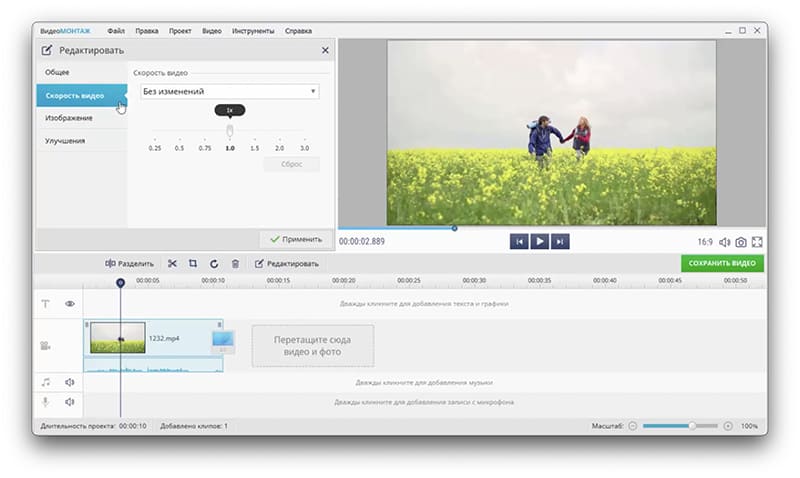Toggle visibility eye on text track

click(70, 303)
